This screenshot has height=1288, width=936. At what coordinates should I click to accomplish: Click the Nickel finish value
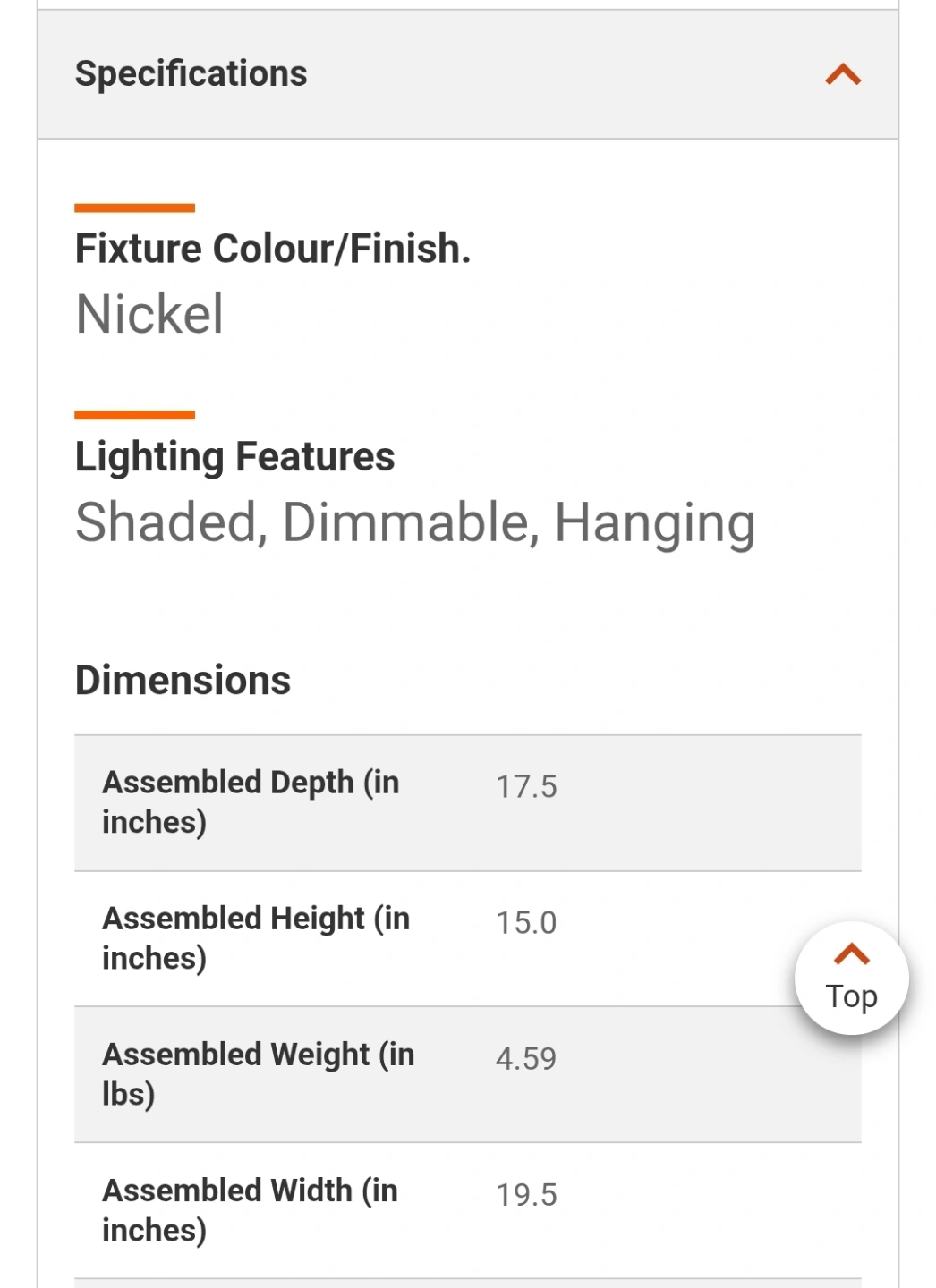click(149, 314)
